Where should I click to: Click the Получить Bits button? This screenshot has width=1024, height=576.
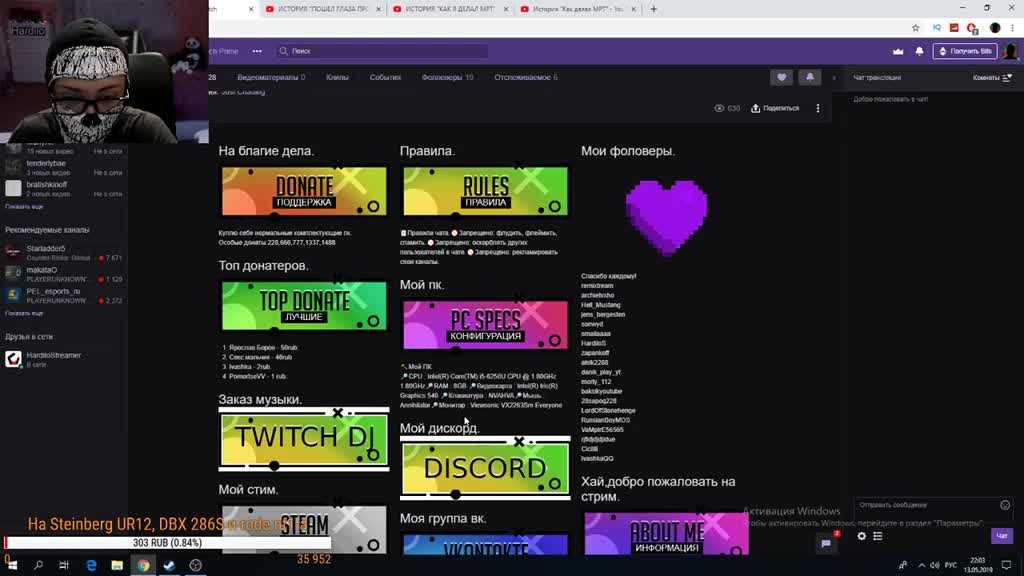965,51
